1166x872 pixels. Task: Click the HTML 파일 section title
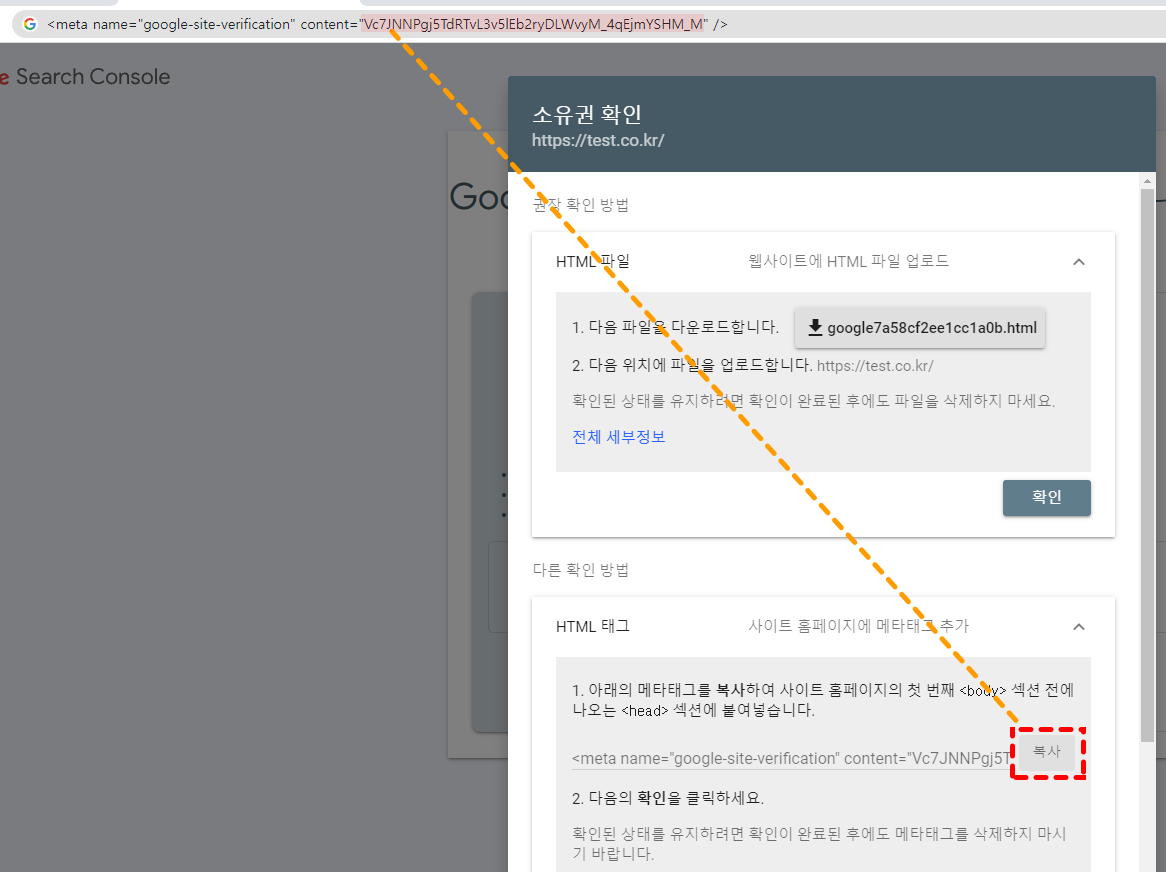tap(593, 262)
